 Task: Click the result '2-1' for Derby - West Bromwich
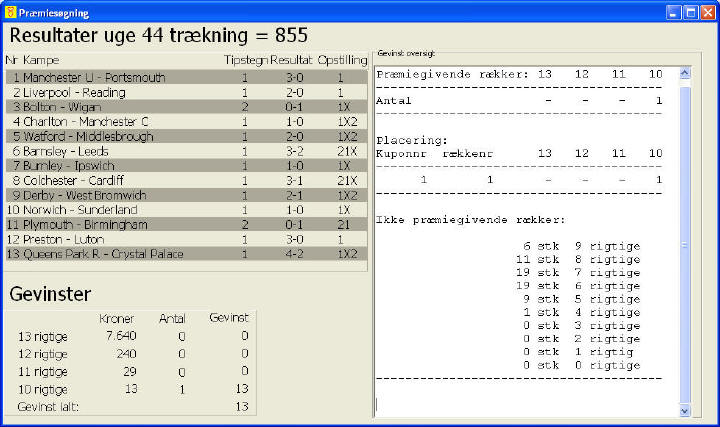pos(294,195)
